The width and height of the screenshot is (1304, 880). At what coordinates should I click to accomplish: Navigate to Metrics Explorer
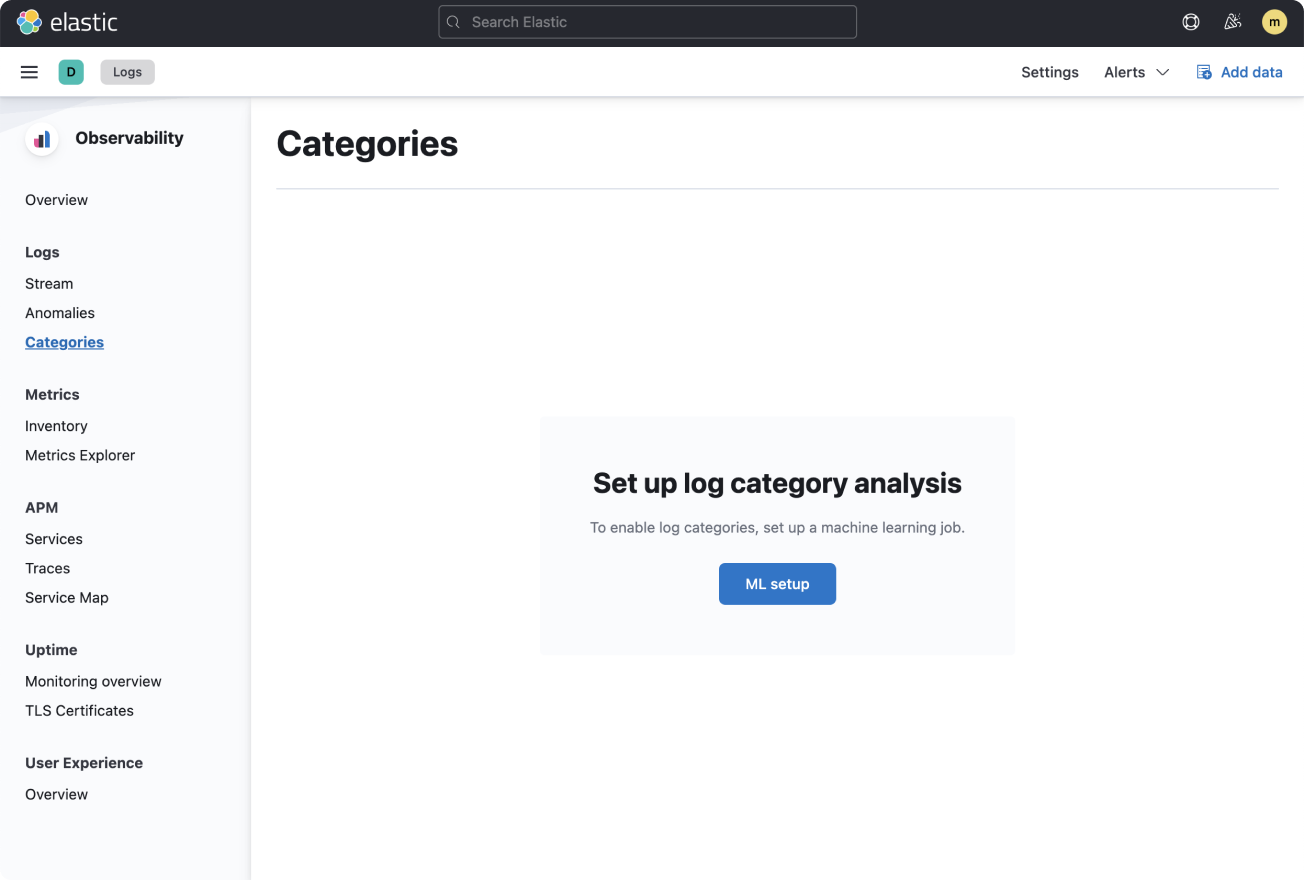pyautogui.click(x=80, y=455)
